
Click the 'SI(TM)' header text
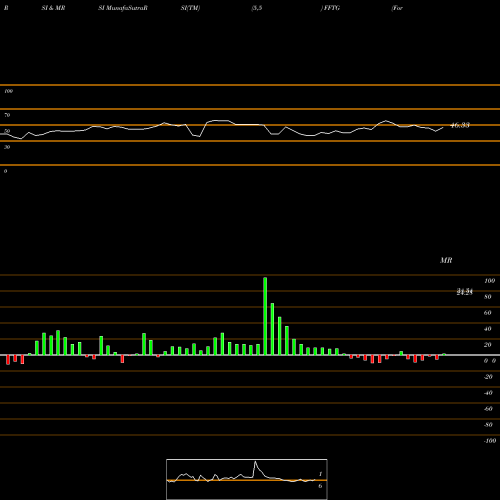click(x=190, y=8)
